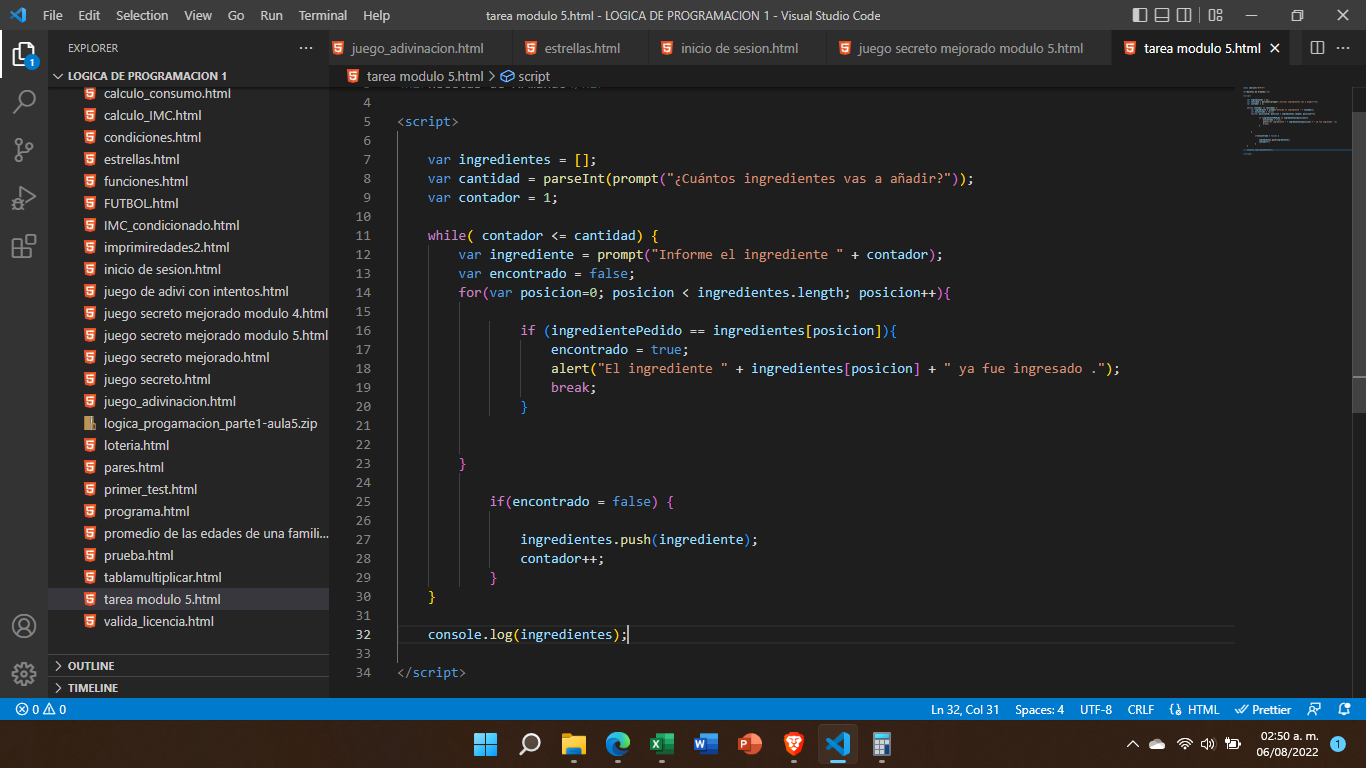Click CRLF end-of-line status item
The height and width of the screenshot is (768, 1366).
point(1141,709)
